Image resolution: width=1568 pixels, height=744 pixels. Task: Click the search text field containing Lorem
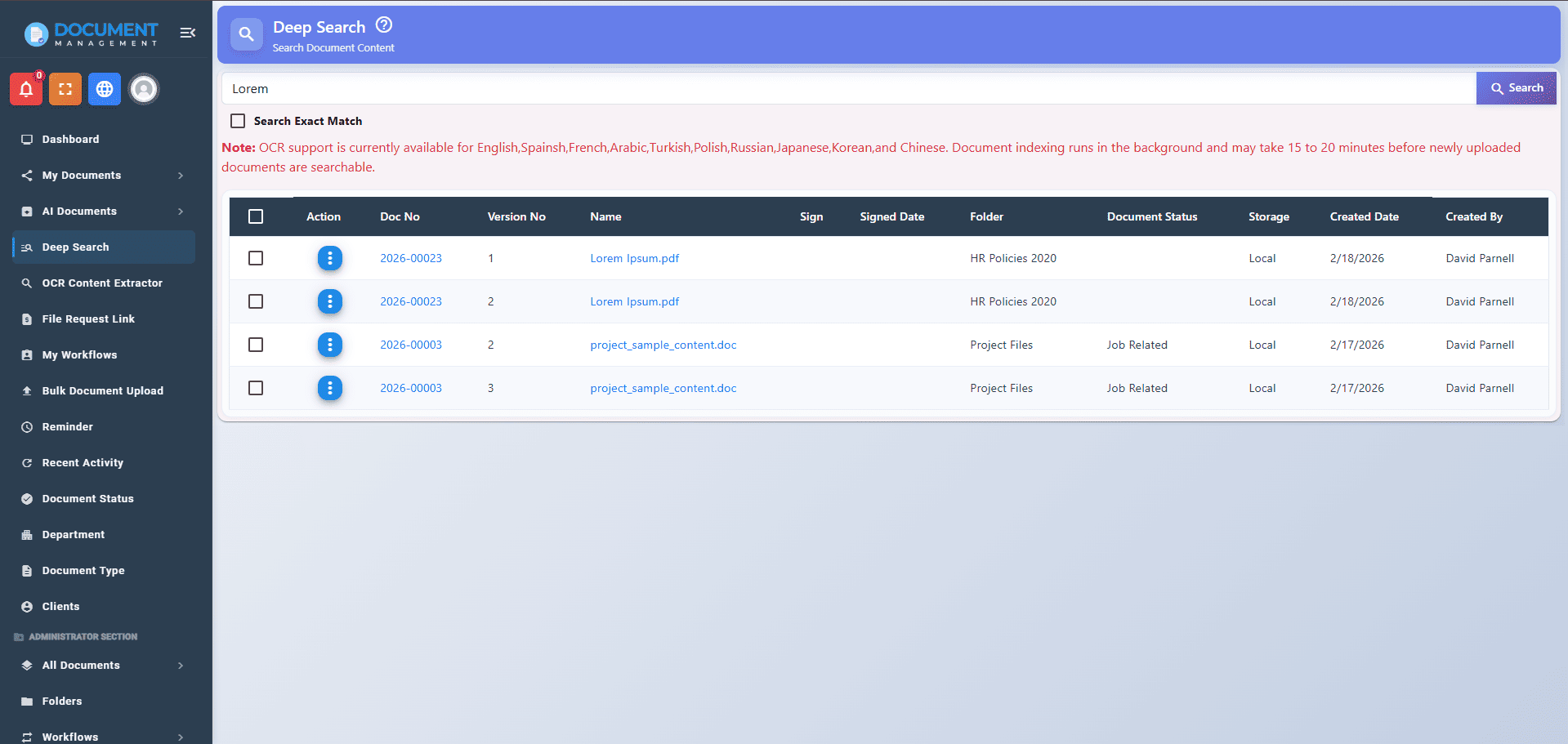(849, 88)
